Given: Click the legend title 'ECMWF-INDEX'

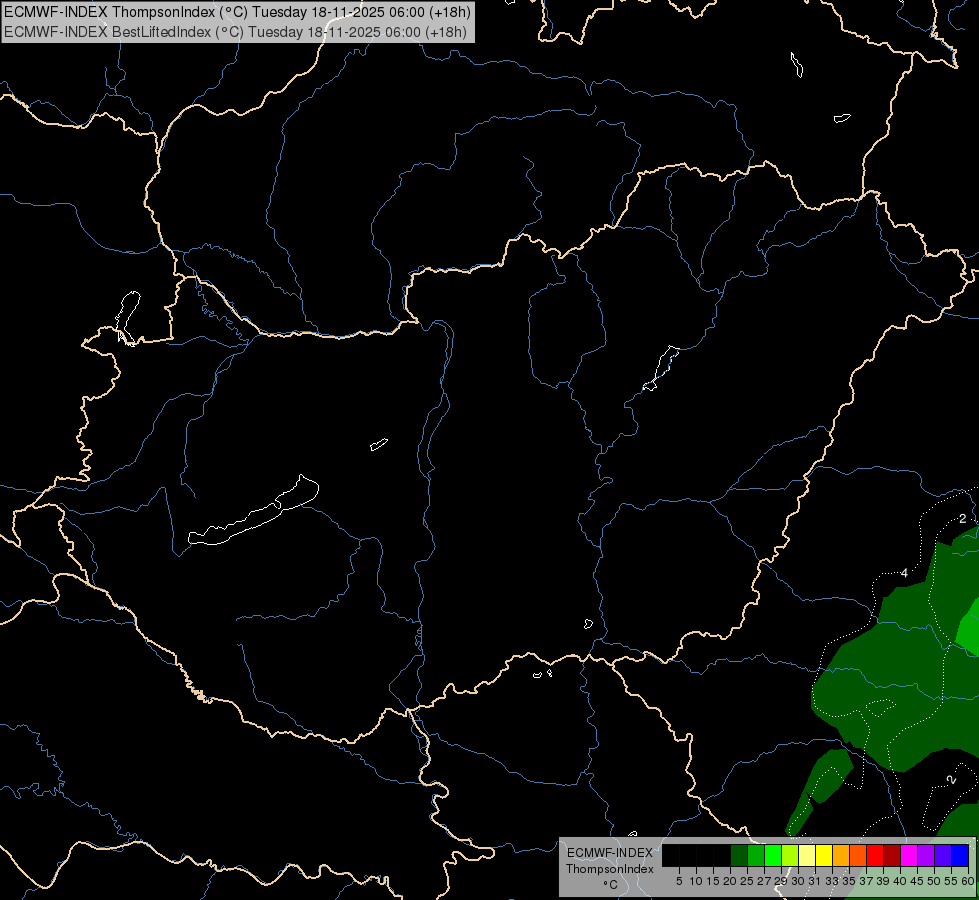Looking at the screenshot, I should pos(609,853).
